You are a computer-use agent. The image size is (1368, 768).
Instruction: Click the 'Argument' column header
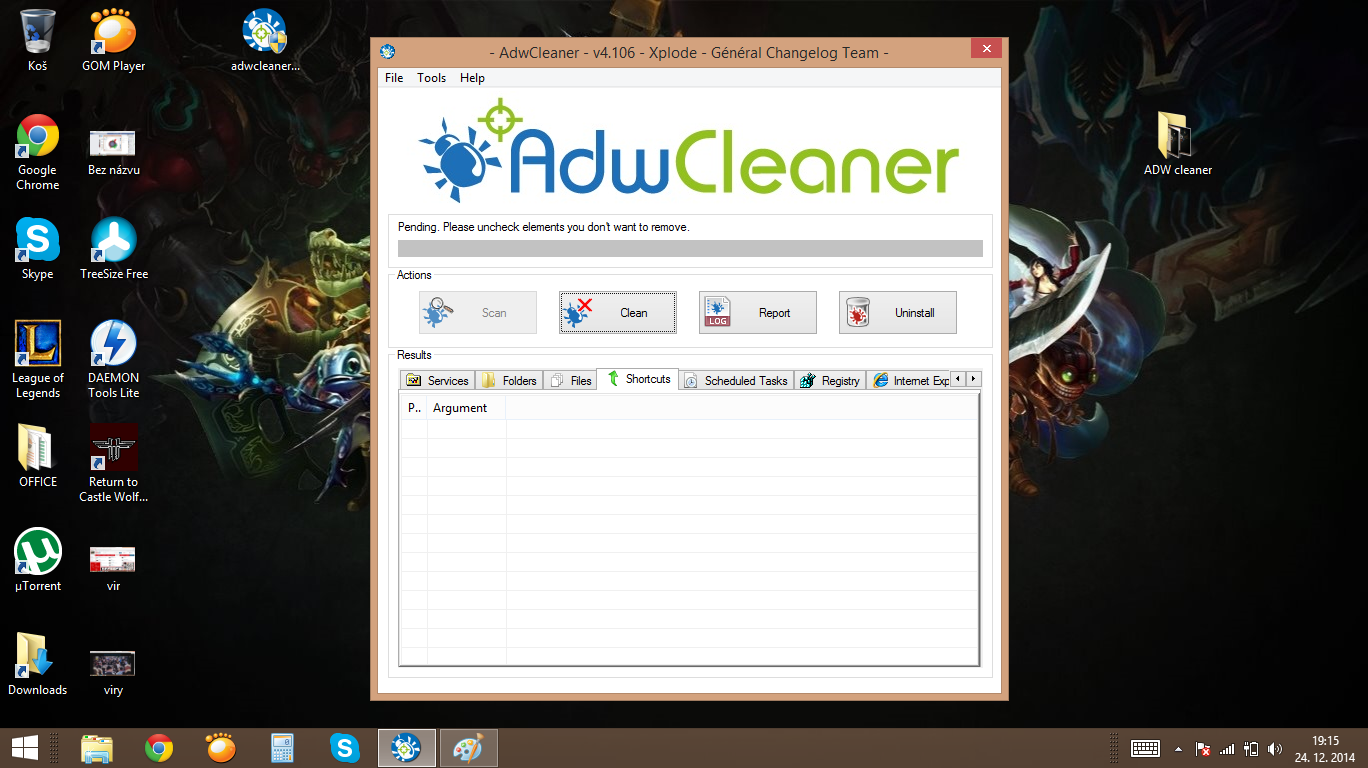click(x=466, y=408)
